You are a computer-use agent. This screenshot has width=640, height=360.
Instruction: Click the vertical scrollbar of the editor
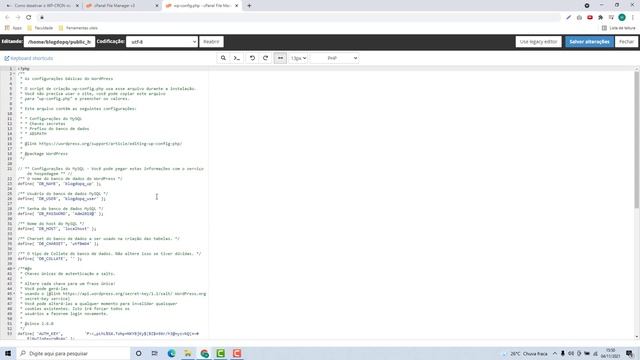coord(637,139)
